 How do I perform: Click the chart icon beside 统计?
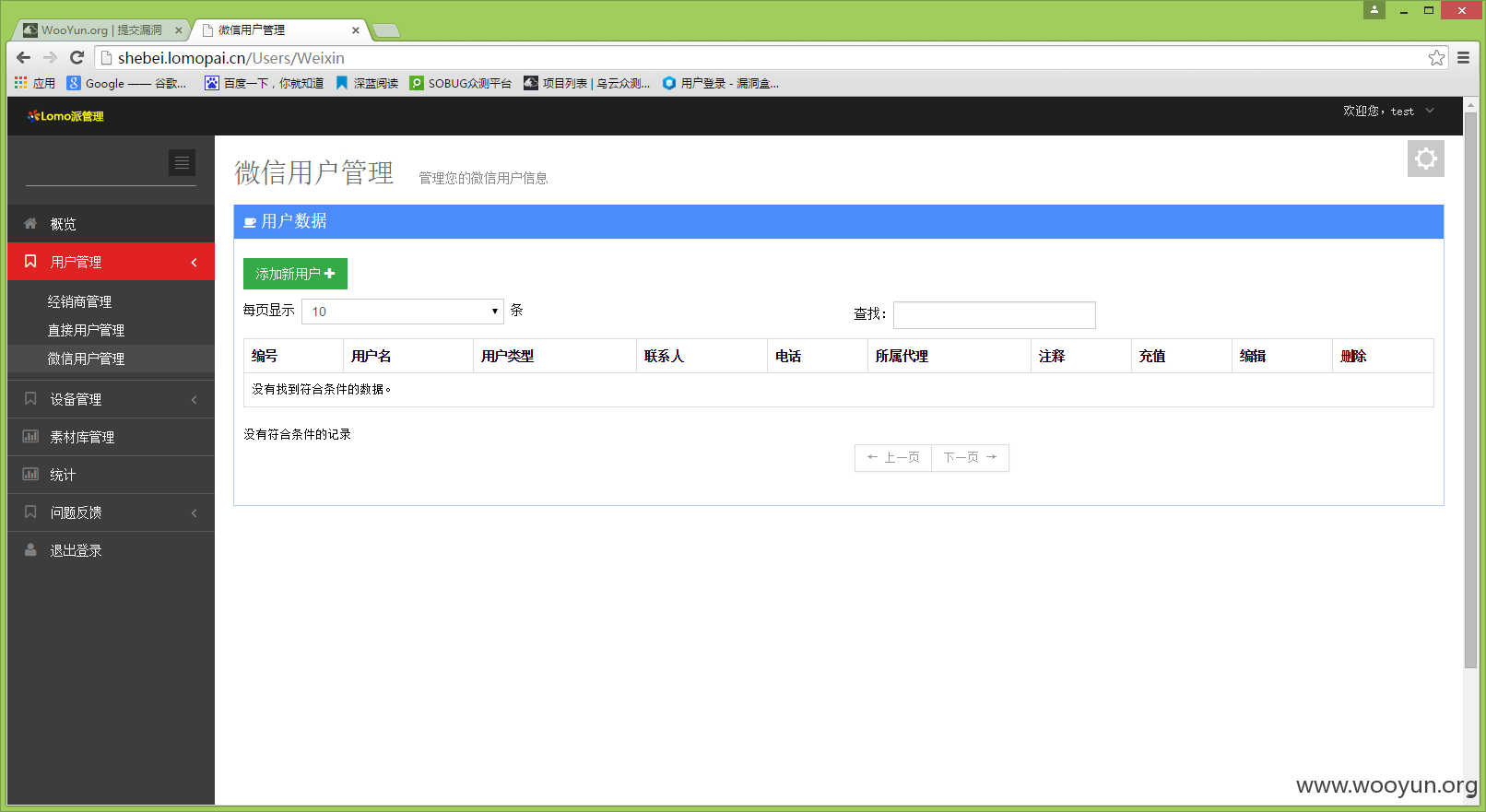pyautogui.click(x=30, y=475)
